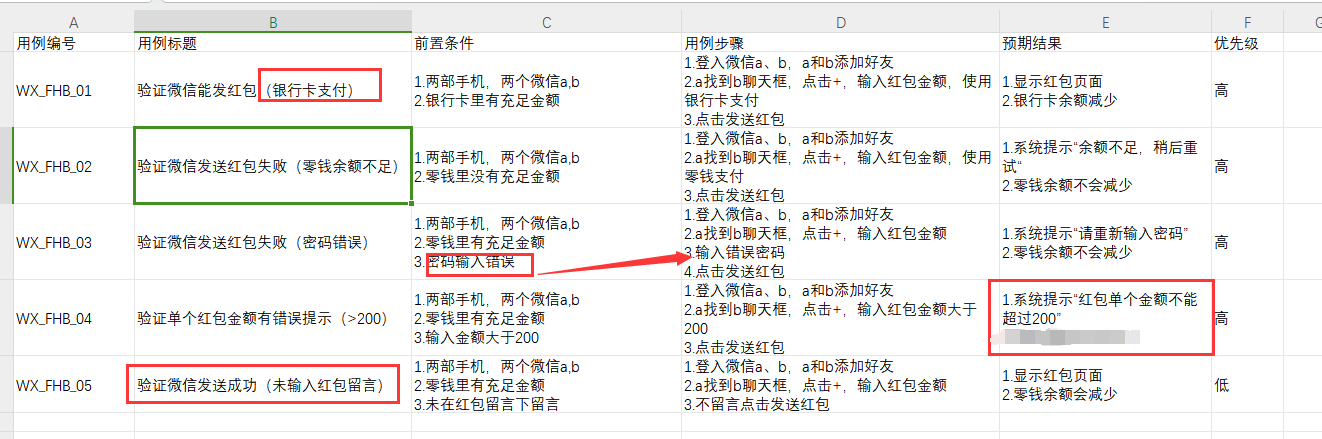Select cell WX_FHB_02
Viewport: 1322px width, 439px height.
(x=74, y=166)
